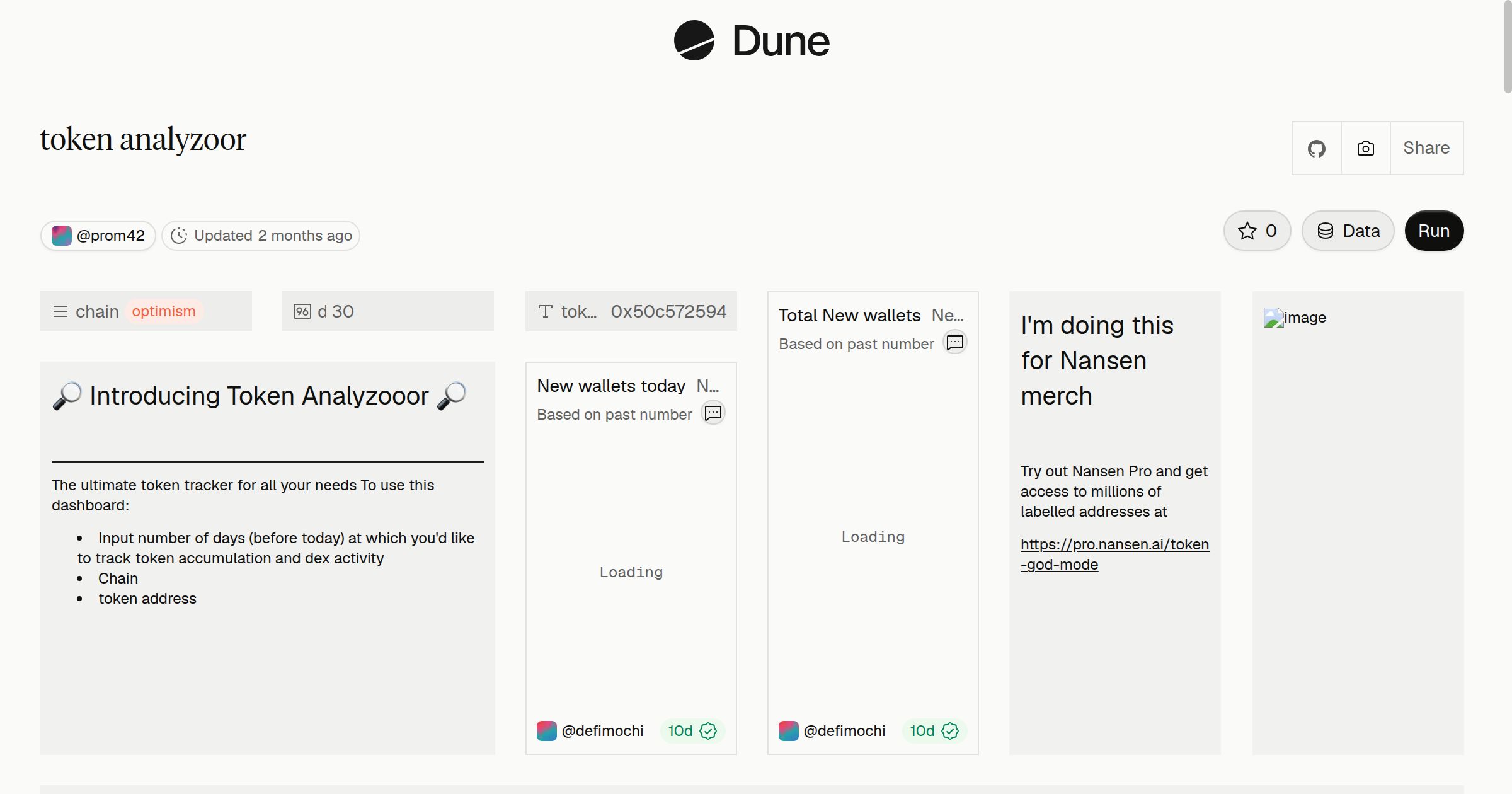Click the black Run button
Image resolution: width=1512 pixels, height=794 pixels.
click(x=1434, y=231)
